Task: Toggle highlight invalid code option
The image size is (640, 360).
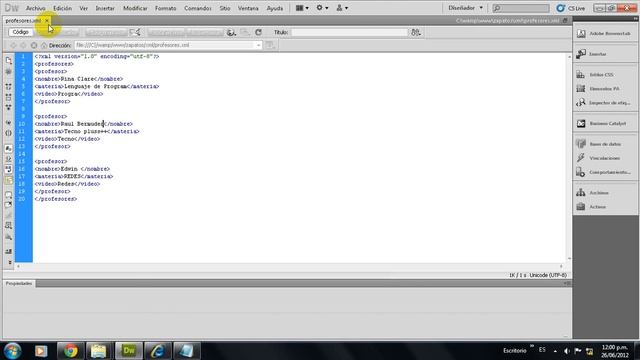Action: tap(9, 159)
